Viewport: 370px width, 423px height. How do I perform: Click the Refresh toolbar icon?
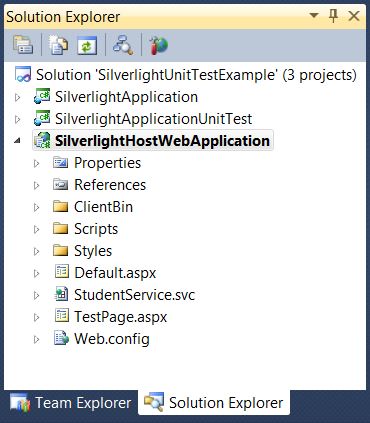87,45
